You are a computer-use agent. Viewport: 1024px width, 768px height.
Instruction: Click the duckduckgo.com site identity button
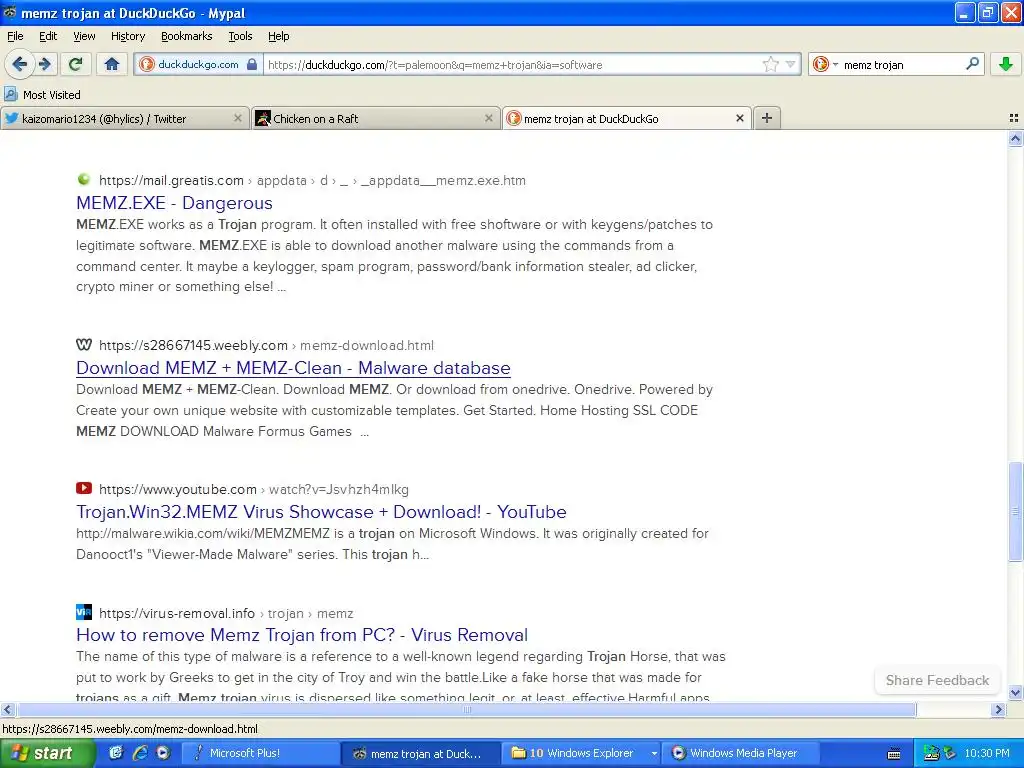tap(199, 64)
